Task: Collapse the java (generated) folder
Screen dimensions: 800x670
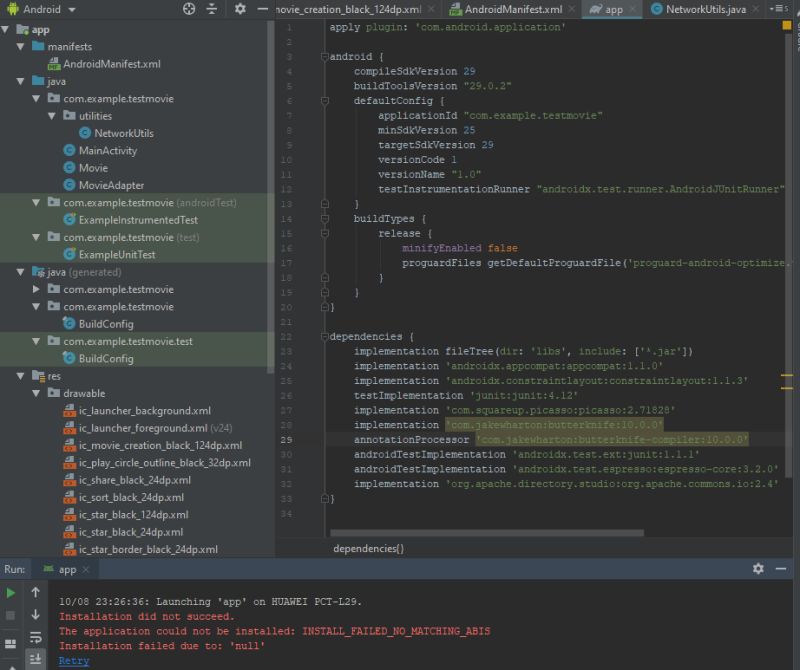Action: [x=20, y=272]
